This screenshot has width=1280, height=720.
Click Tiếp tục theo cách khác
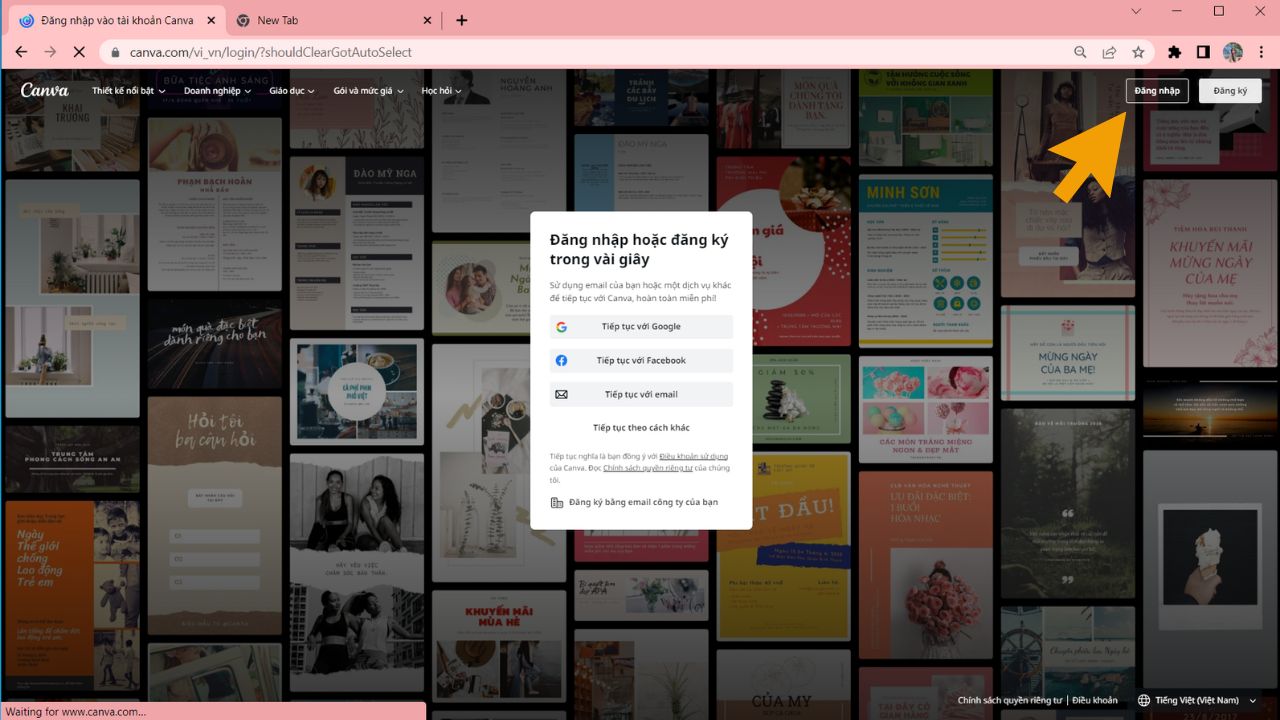[641, 428]
